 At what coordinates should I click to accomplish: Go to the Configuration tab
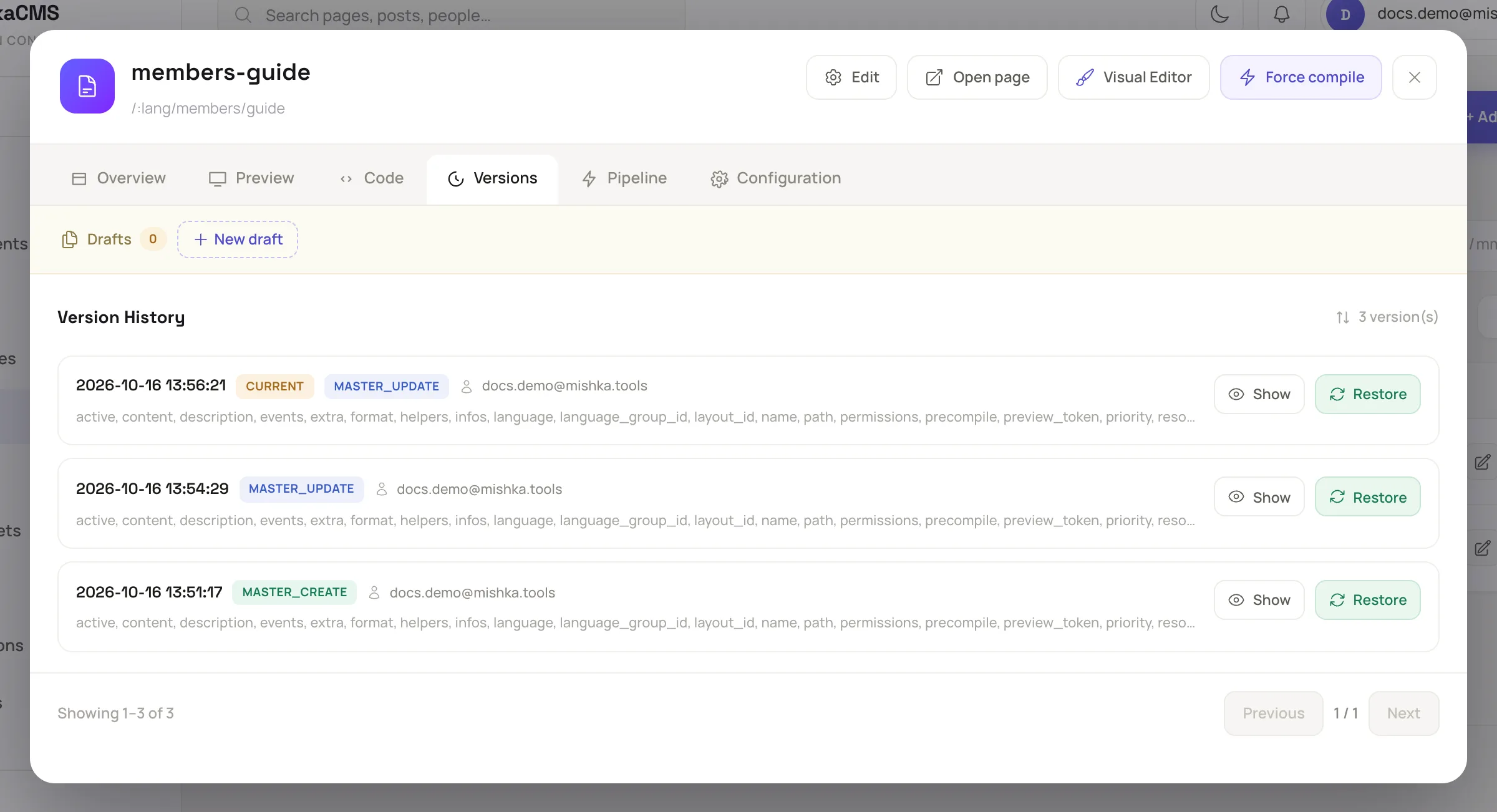point(775,179)
